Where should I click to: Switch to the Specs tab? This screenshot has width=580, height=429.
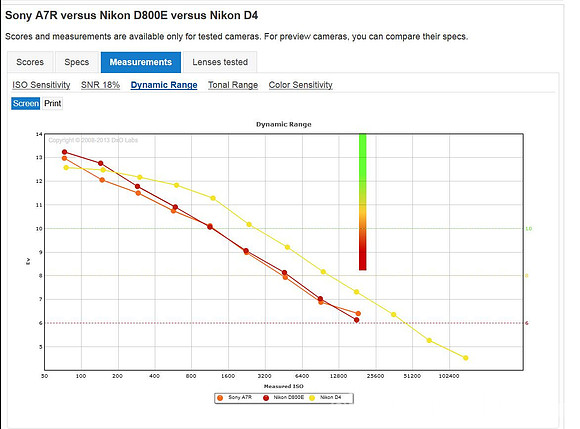[x=77, y=62]
